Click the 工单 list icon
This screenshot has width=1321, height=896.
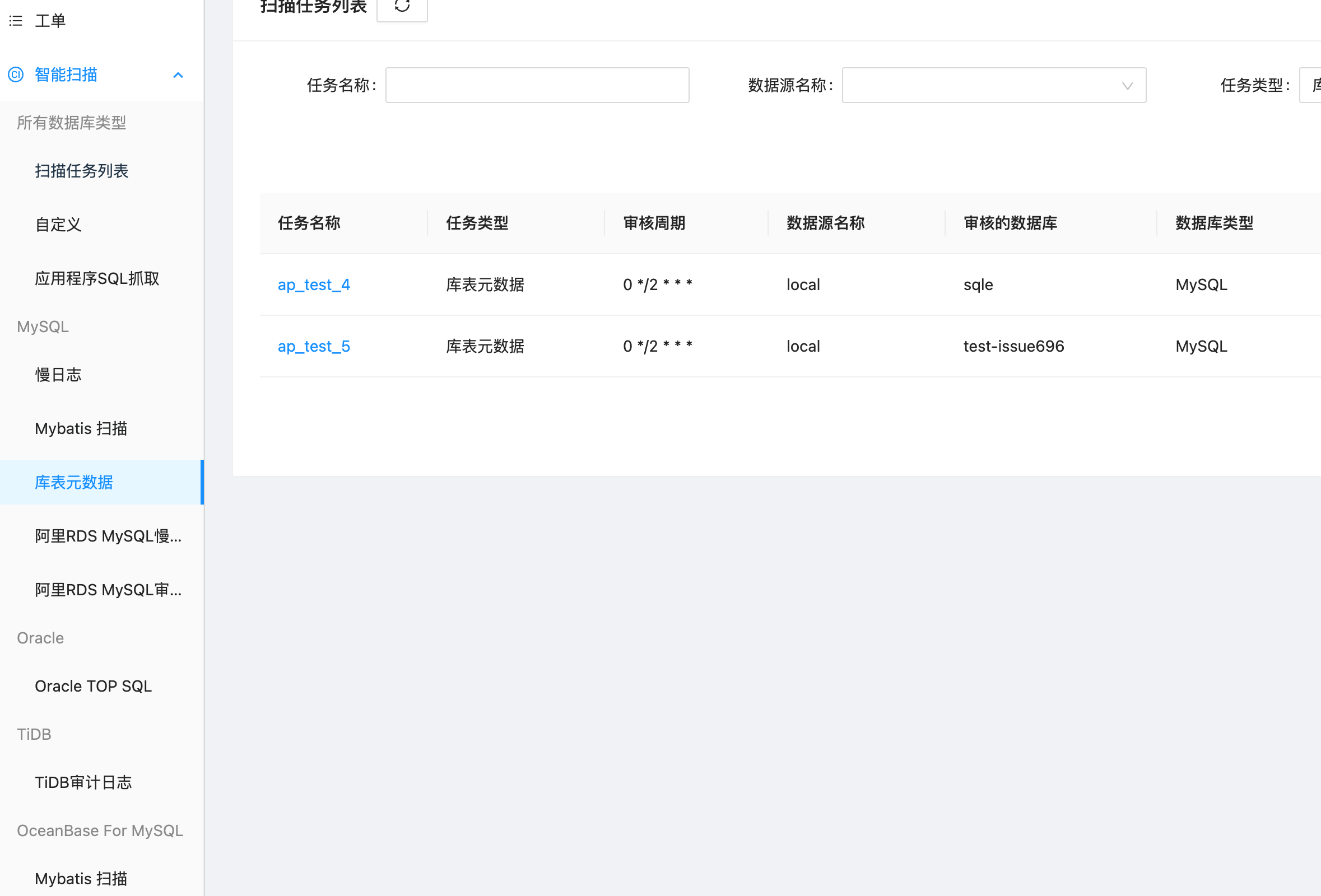pos(15,21)
